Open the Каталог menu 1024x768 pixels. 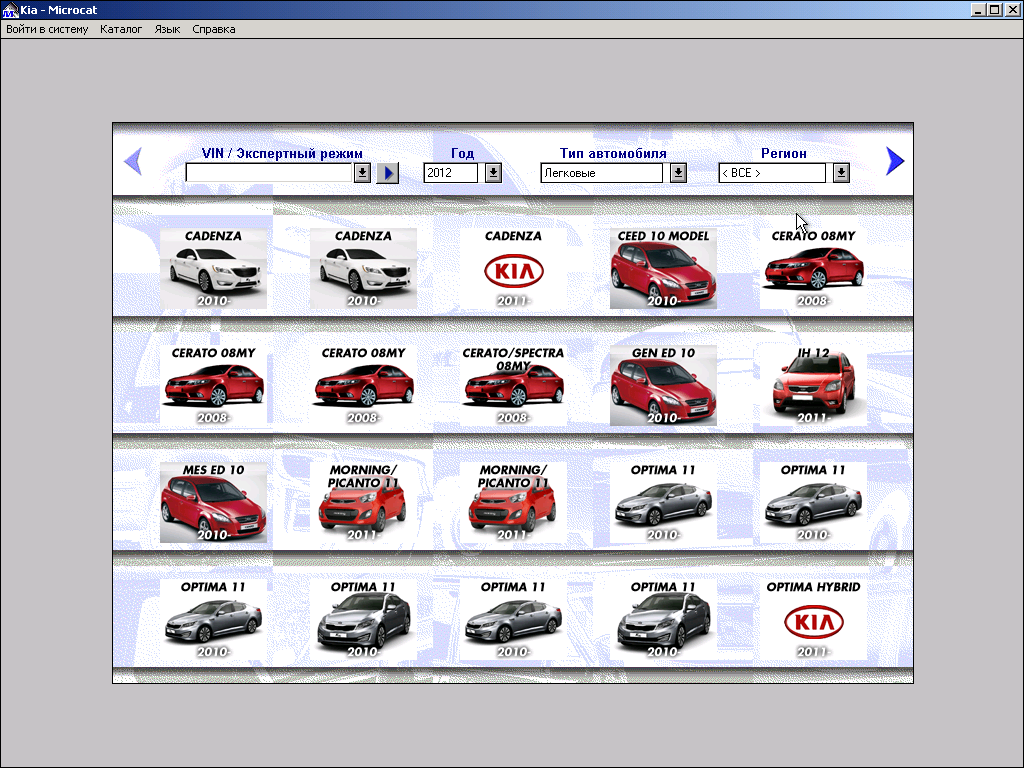coord(121,29)
